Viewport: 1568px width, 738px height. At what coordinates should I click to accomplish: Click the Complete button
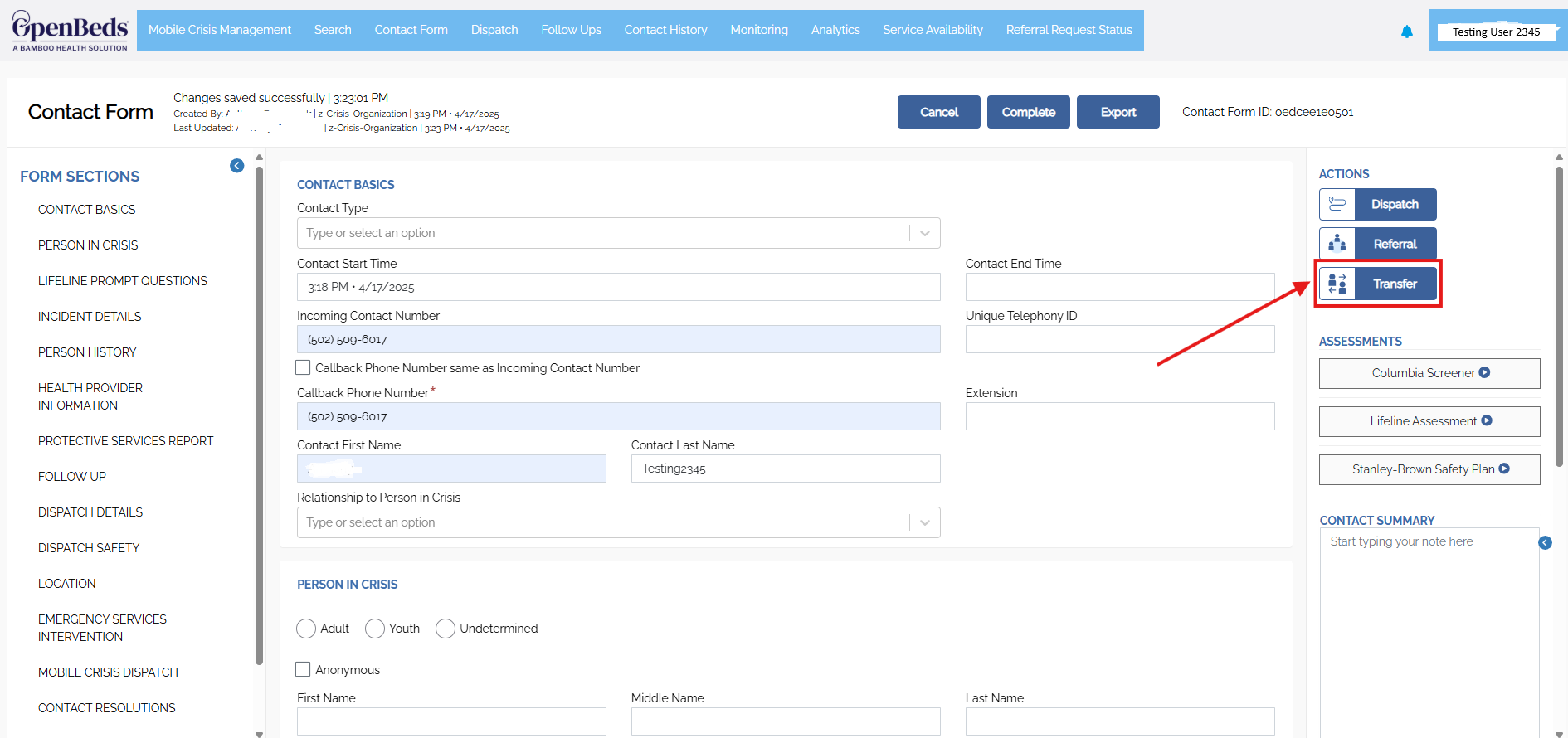coord(1029,112)
